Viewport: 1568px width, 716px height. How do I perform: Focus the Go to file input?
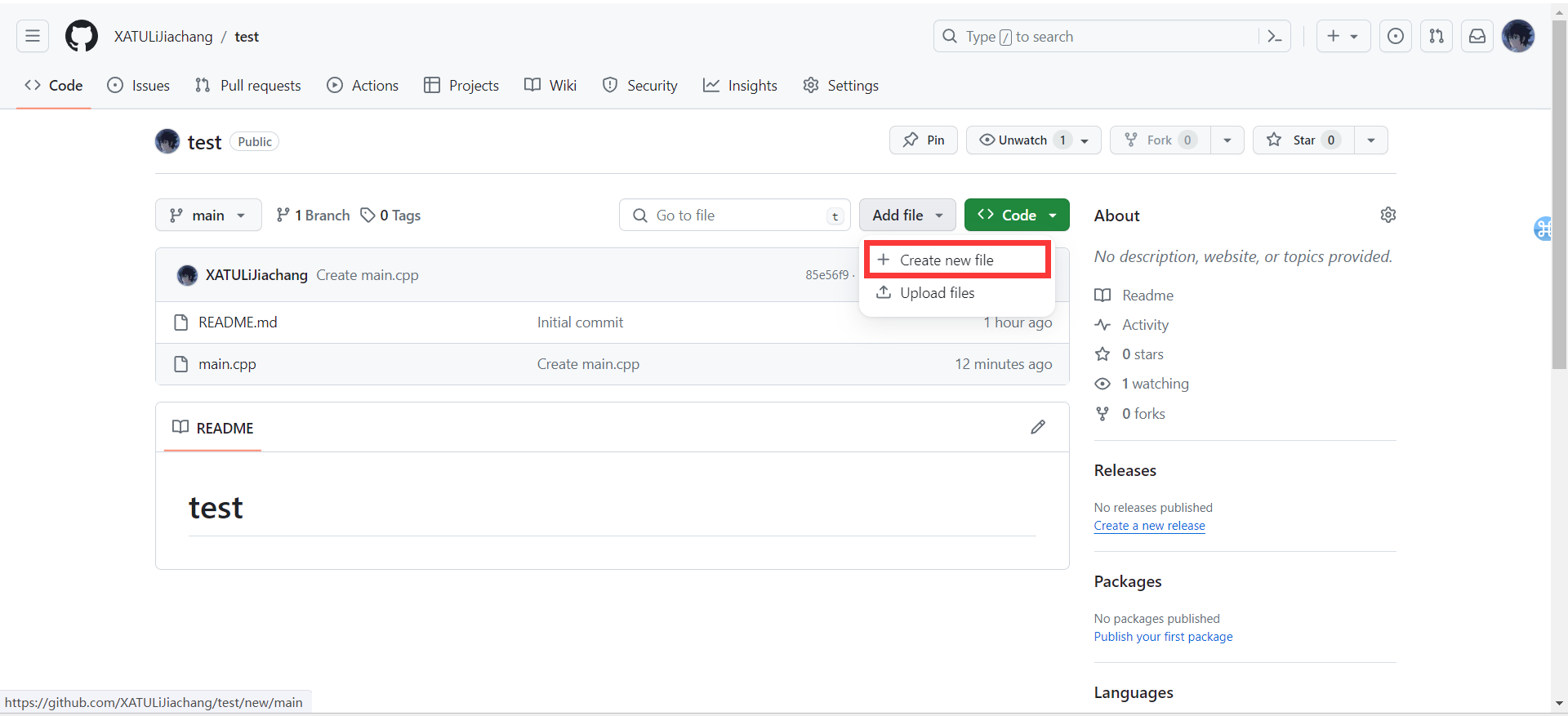[x=734, y=215]
